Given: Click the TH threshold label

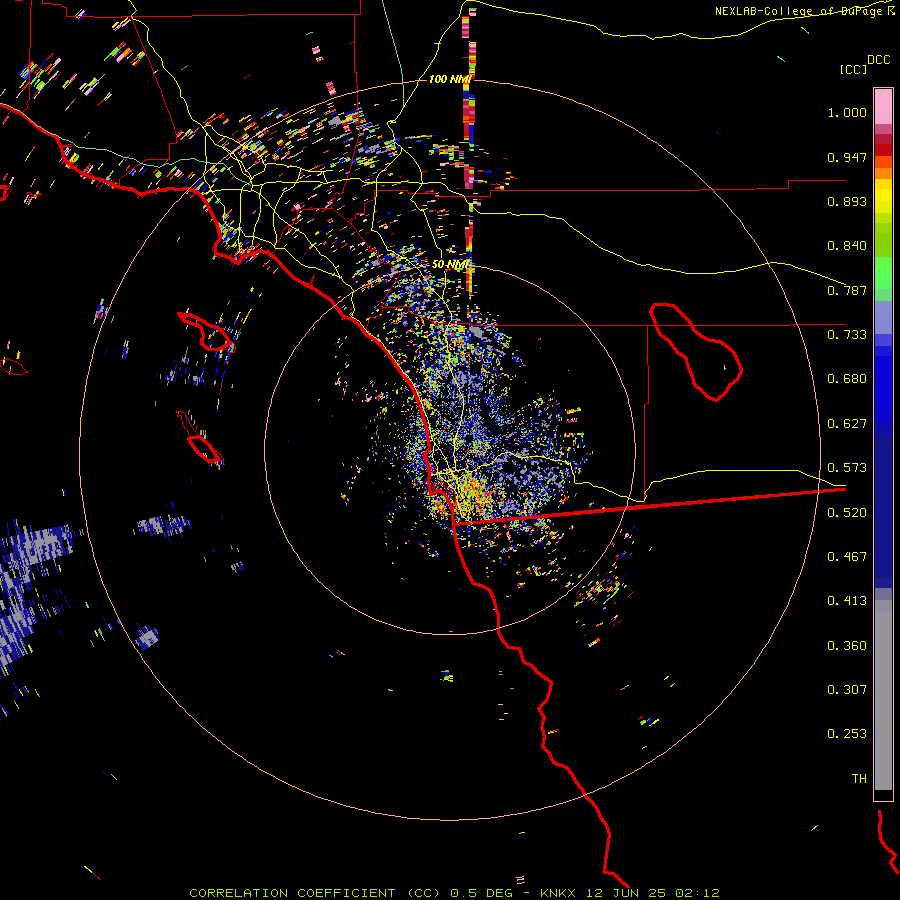Looking at the screenshot, I should 859,779.
